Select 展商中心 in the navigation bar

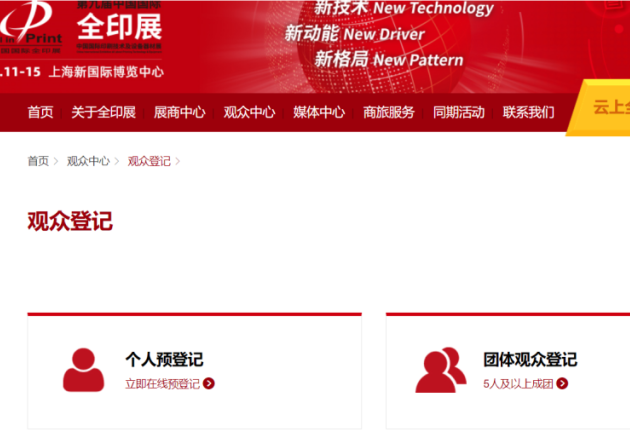179,112
